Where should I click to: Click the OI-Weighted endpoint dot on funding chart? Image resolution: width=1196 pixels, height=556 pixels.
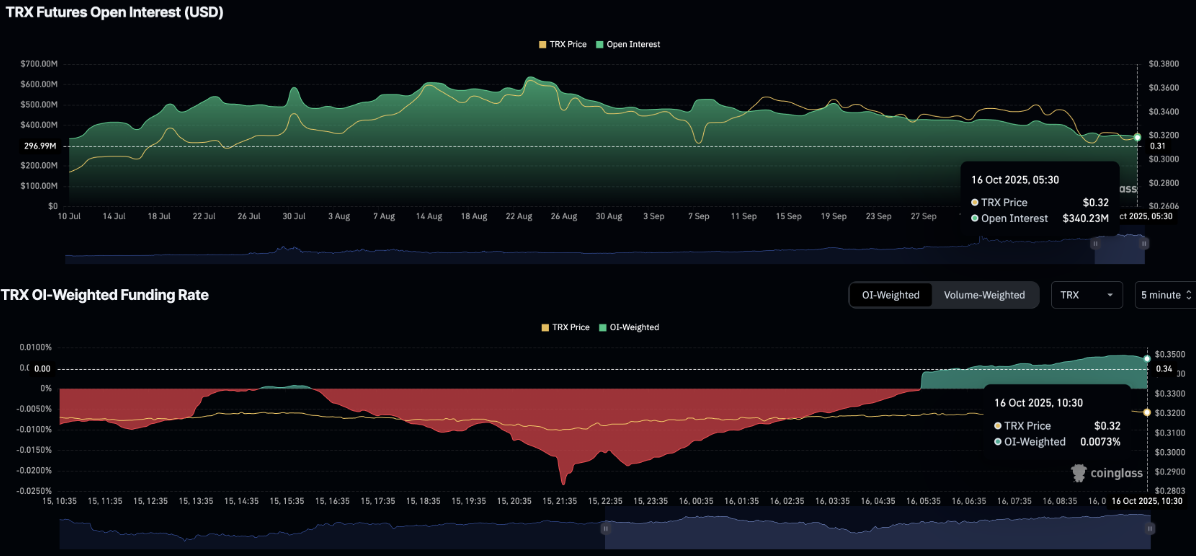tap(1147, 358)
